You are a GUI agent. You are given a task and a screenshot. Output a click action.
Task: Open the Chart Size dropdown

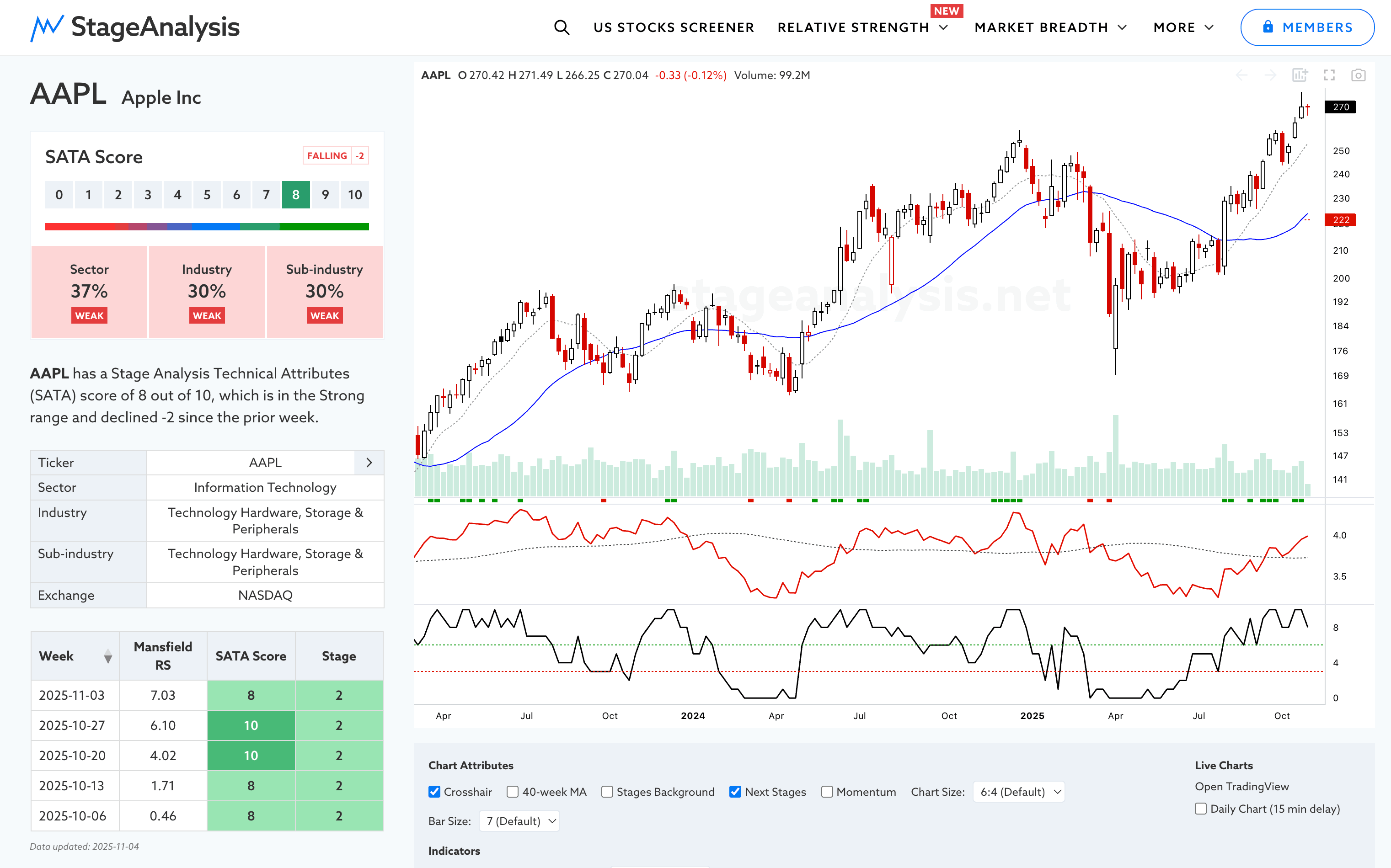click(1019, 792)
